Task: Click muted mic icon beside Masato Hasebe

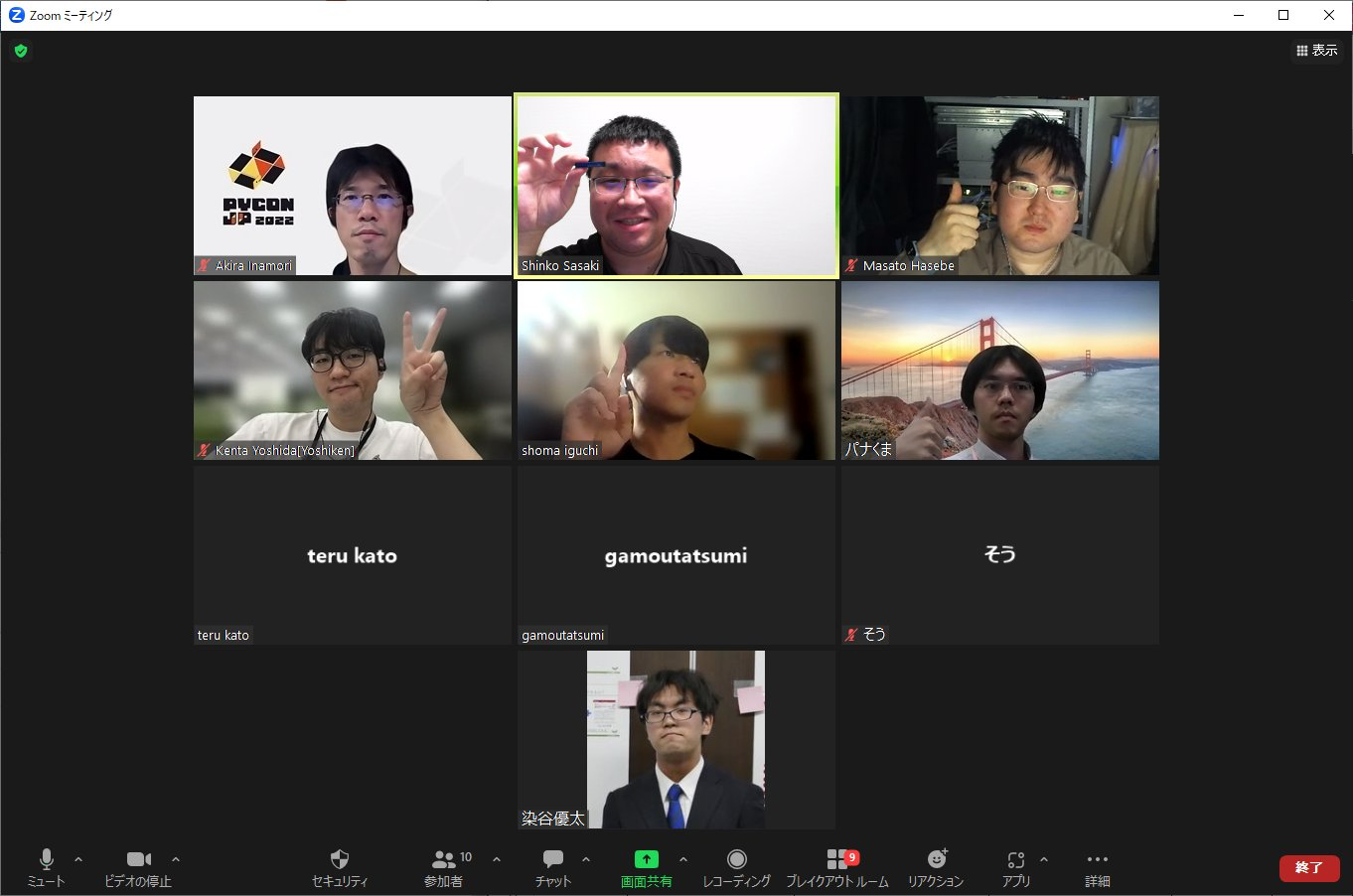Action: click(x=852, y=265)
